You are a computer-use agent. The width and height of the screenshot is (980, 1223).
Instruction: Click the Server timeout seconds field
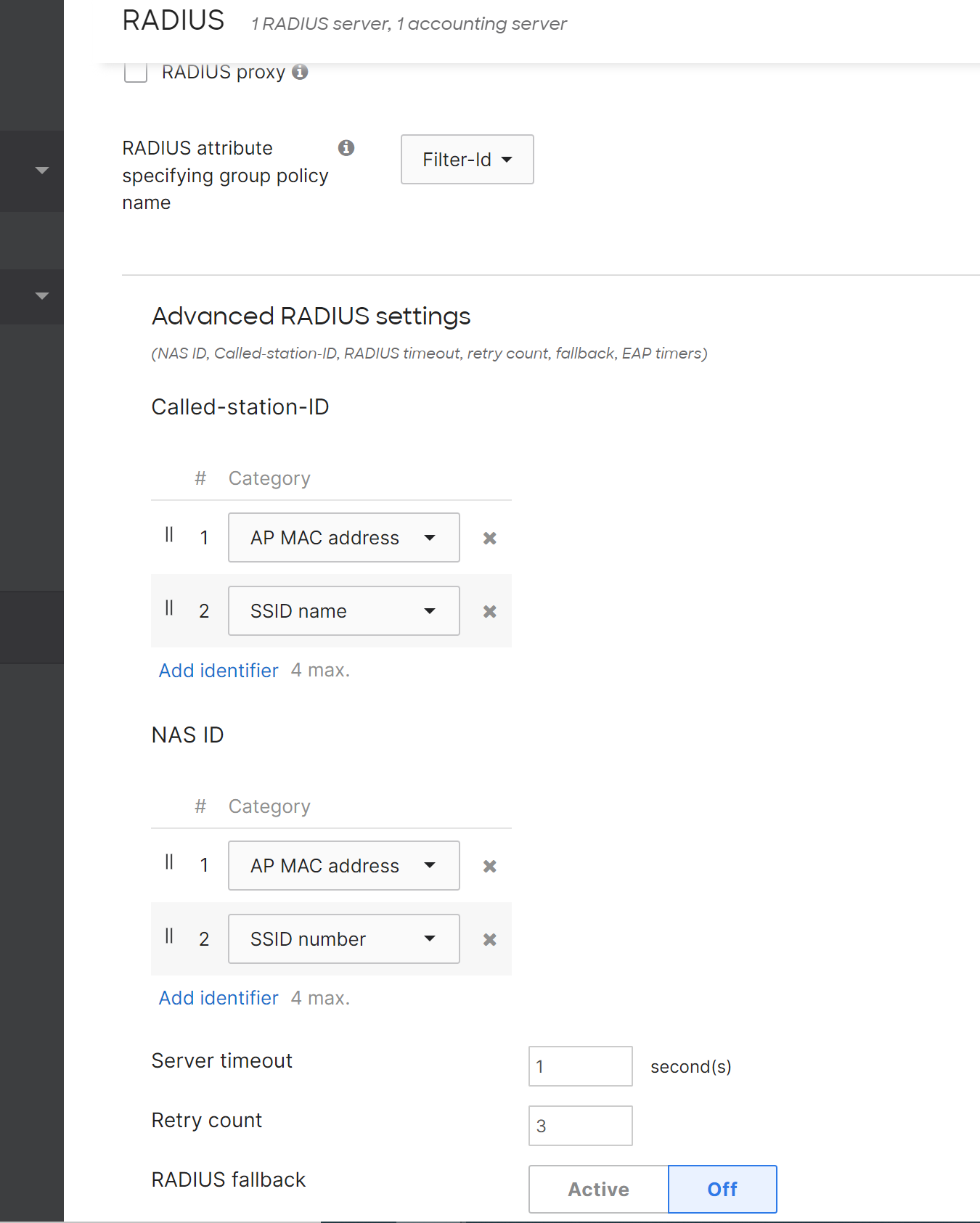(x=580, y=1066)
